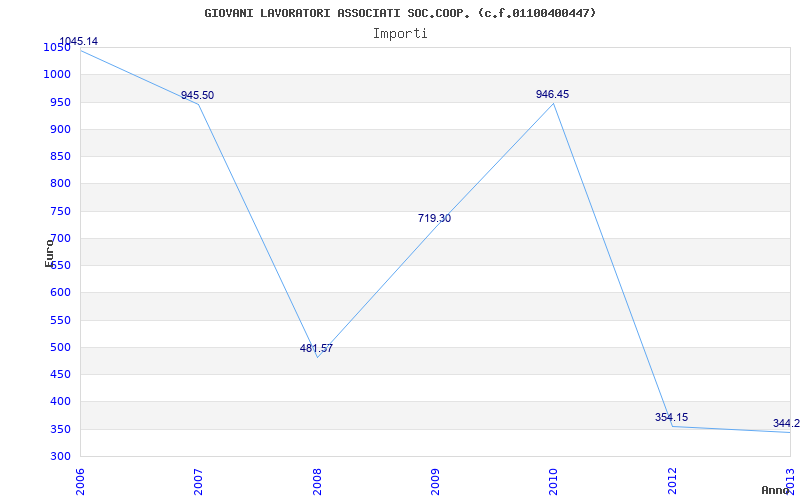800x500 pixels.
Task: Click the 300 y-axis tick
Action: click(x=60, y=457)
